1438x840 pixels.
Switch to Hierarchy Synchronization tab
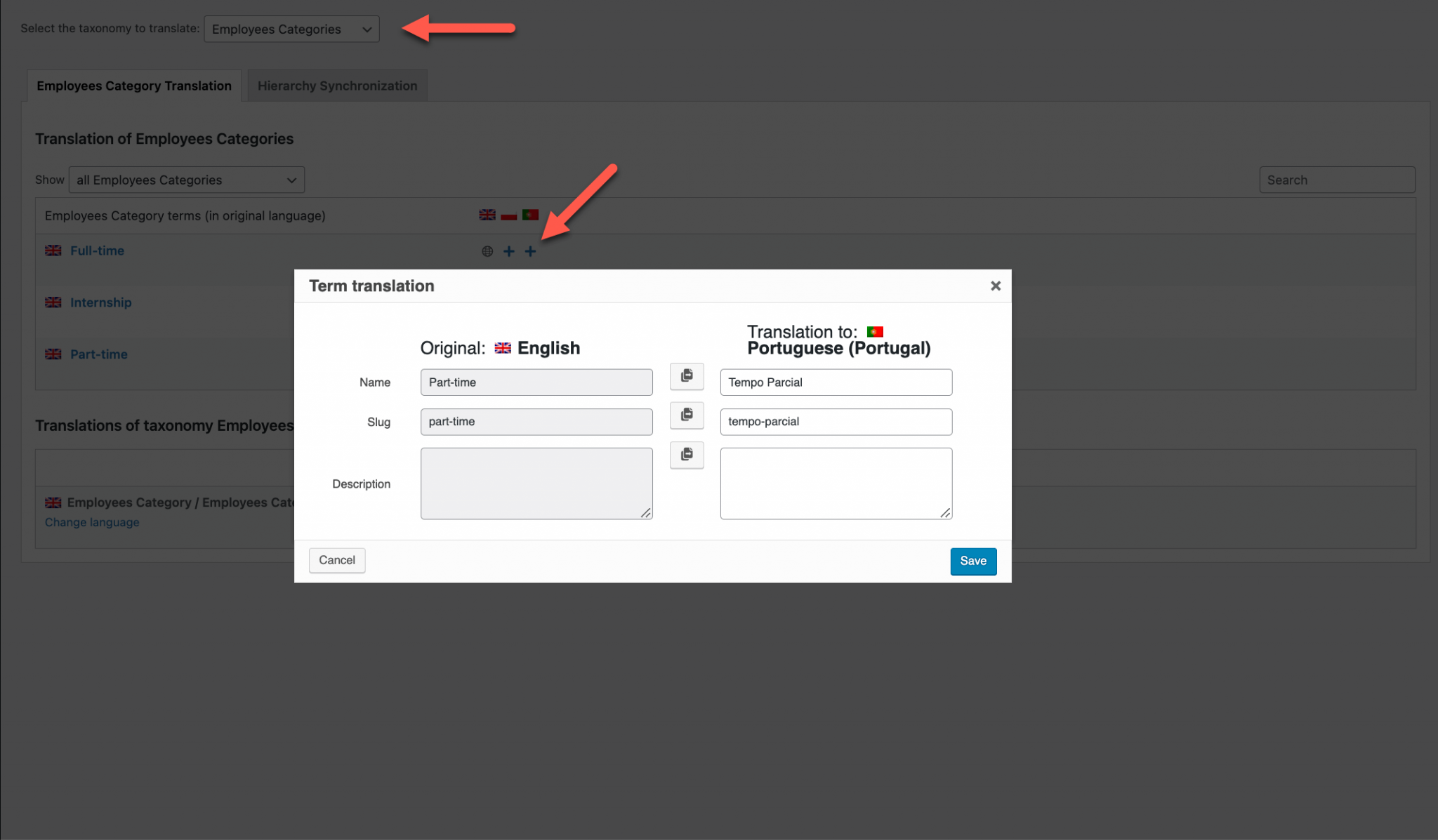coord(337,86)
